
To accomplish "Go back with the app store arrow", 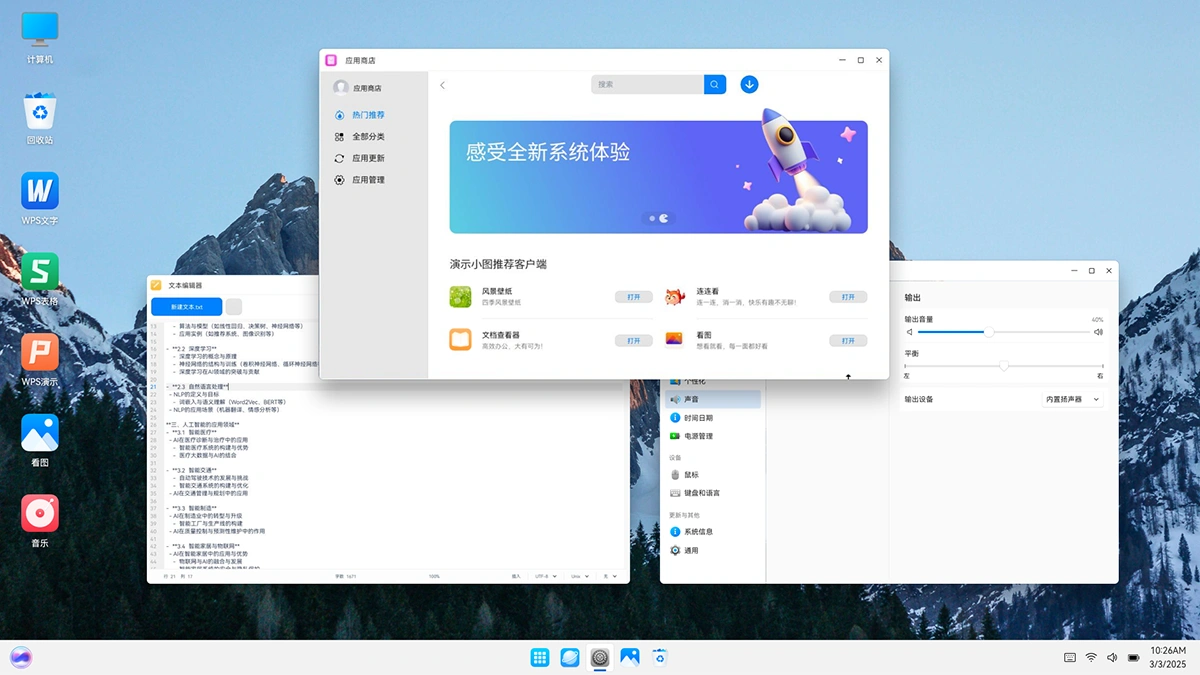I will (443, 85).
